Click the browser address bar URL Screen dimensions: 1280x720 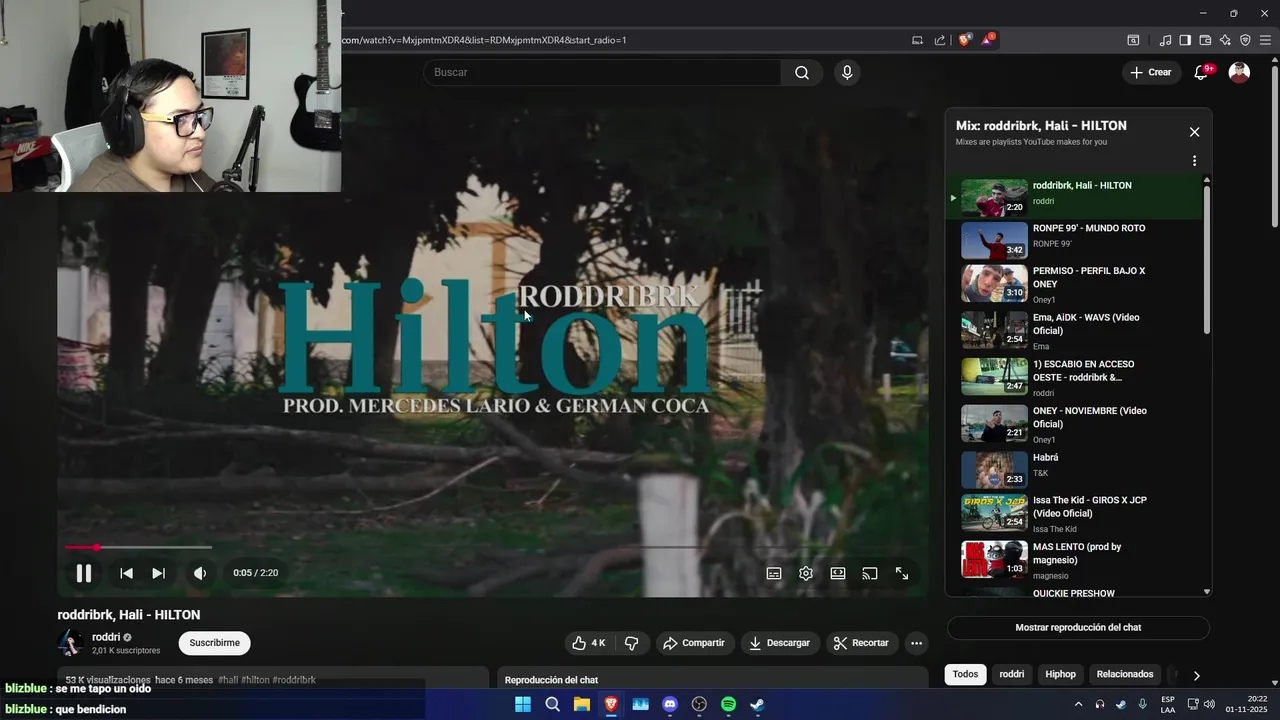click(x=484, y=40)
